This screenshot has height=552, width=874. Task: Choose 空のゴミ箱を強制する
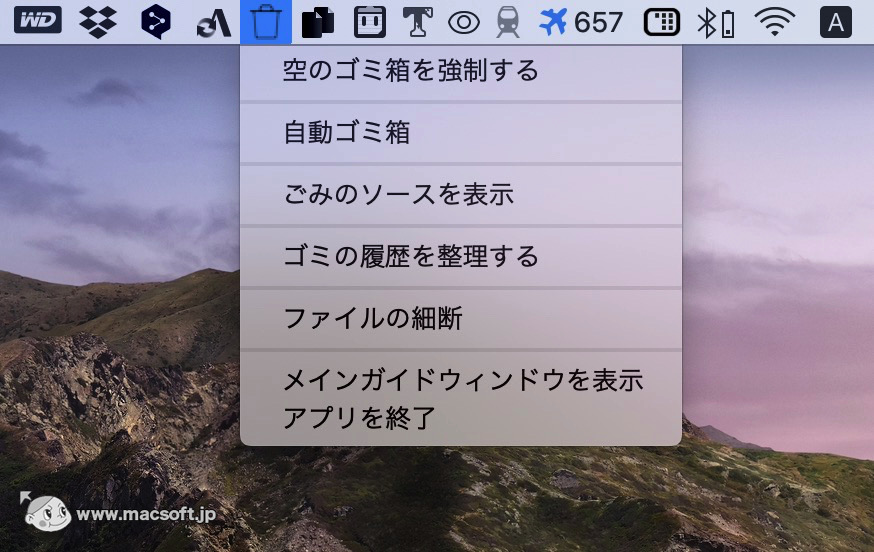461,71
